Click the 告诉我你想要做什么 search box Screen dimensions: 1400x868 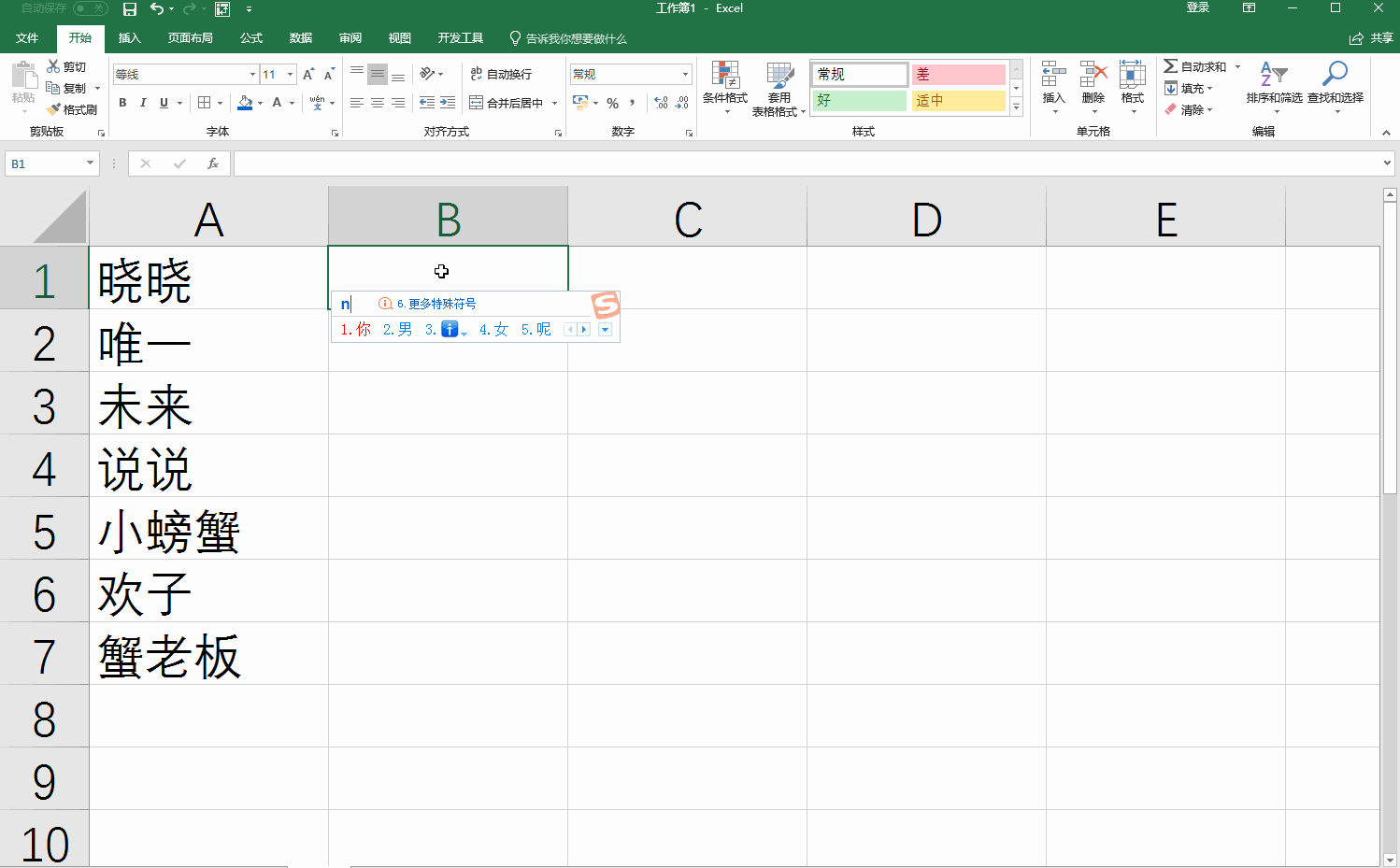568,38
